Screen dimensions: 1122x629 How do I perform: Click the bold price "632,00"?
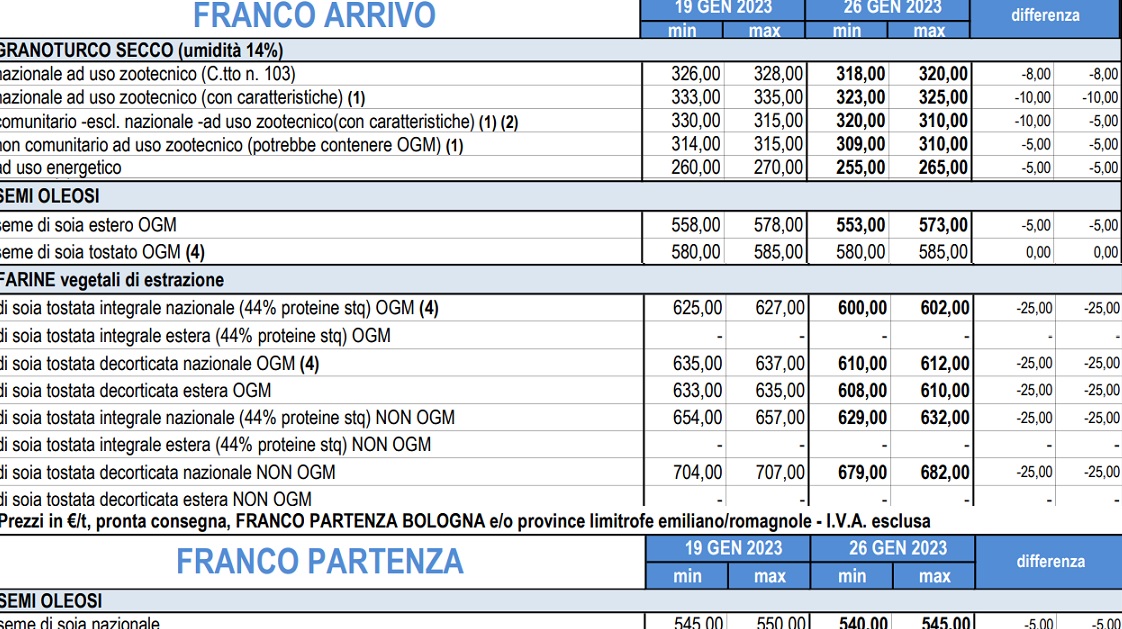[945, 417]
